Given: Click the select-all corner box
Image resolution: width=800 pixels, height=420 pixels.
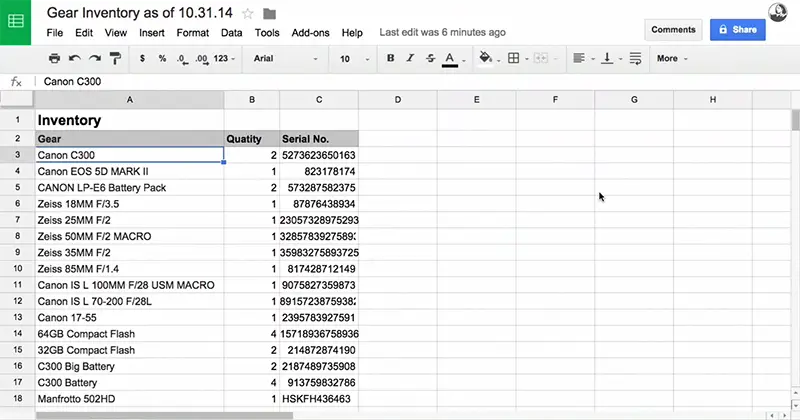Looking at the screenshot, I should click(x=17, y=100).
